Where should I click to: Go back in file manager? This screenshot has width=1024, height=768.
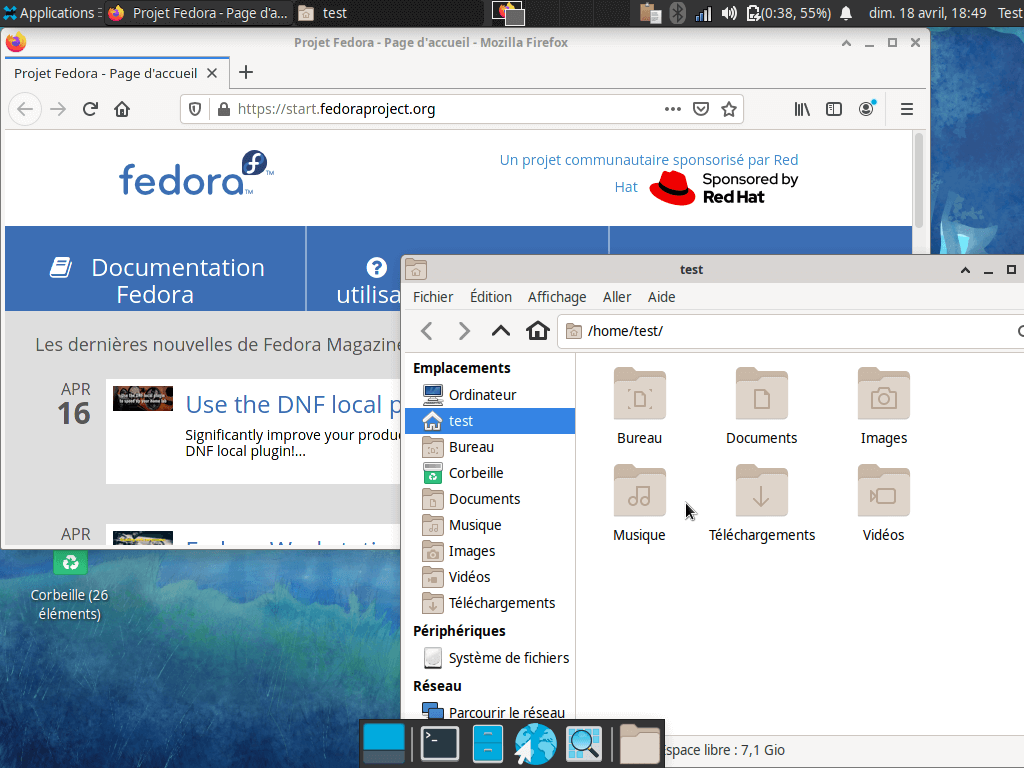[x=427, y=331]
